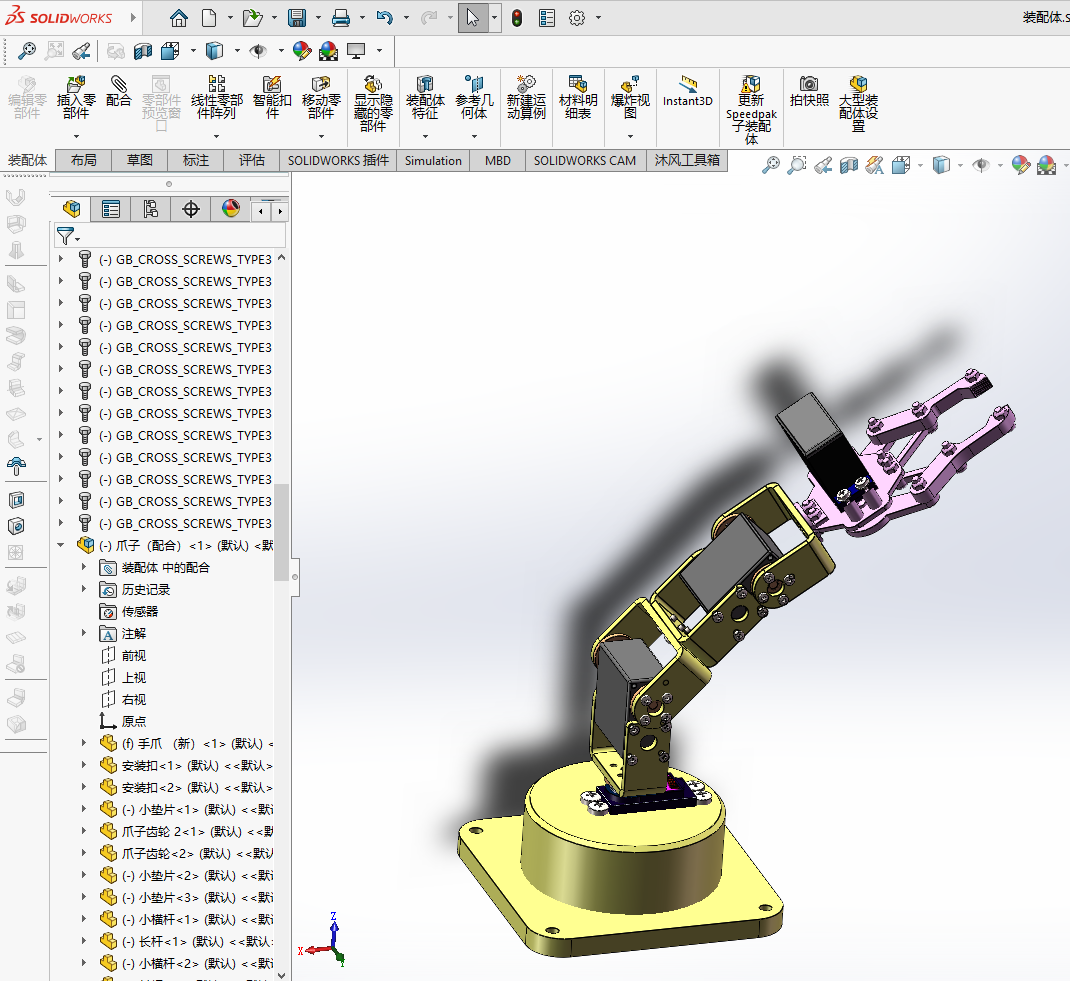1070x981 pixels.
Task: Expand the (-) 长杆<1> part
Action: (x=84, y=941)
